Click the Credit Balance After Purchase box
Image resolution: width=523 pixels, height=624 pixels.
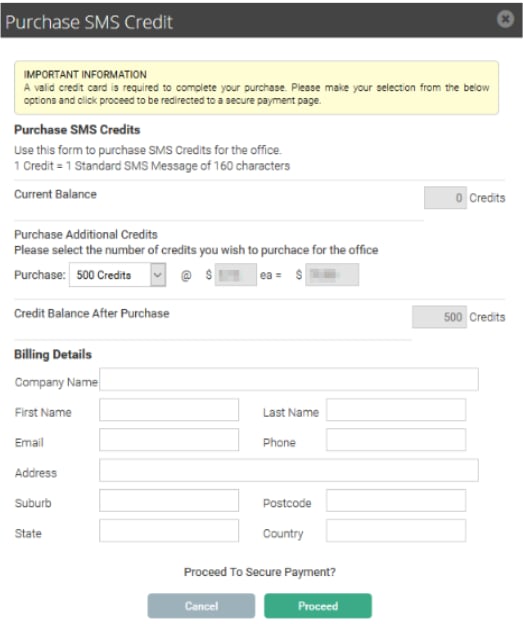coord(439,317)
